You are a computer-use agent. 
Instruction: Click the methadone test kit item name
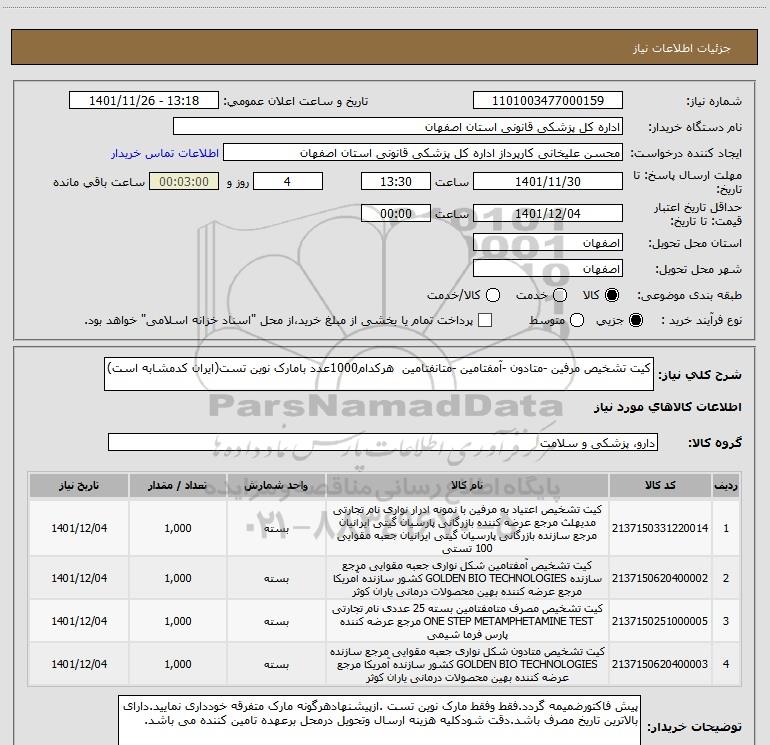(x=467, y=664)
